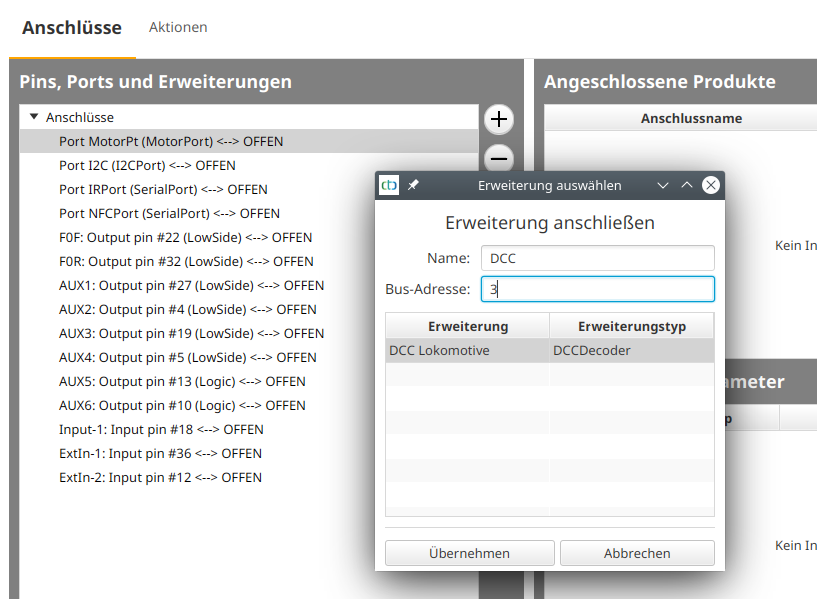817x599 pixels.
Task: Open the Anschlüsse tab
Action: pyautogui.click(x=72, y=27)
